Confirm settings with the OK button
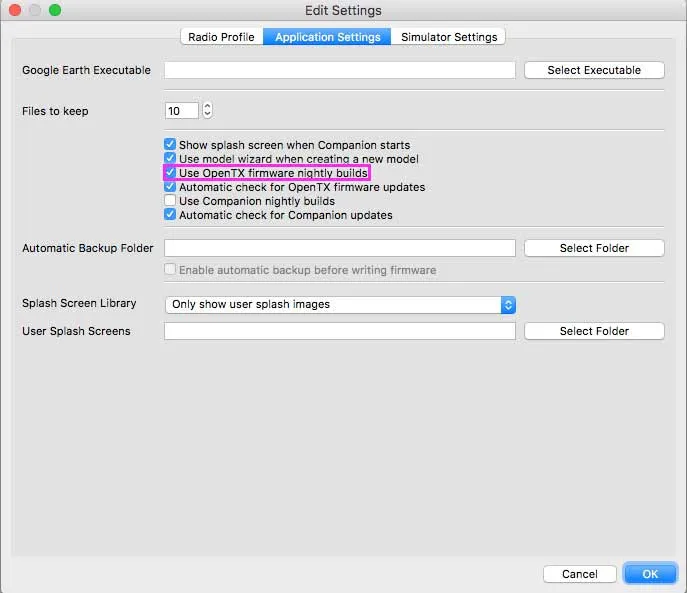The height and width of the screenshot is (593, 687). [x=650, y=574]
